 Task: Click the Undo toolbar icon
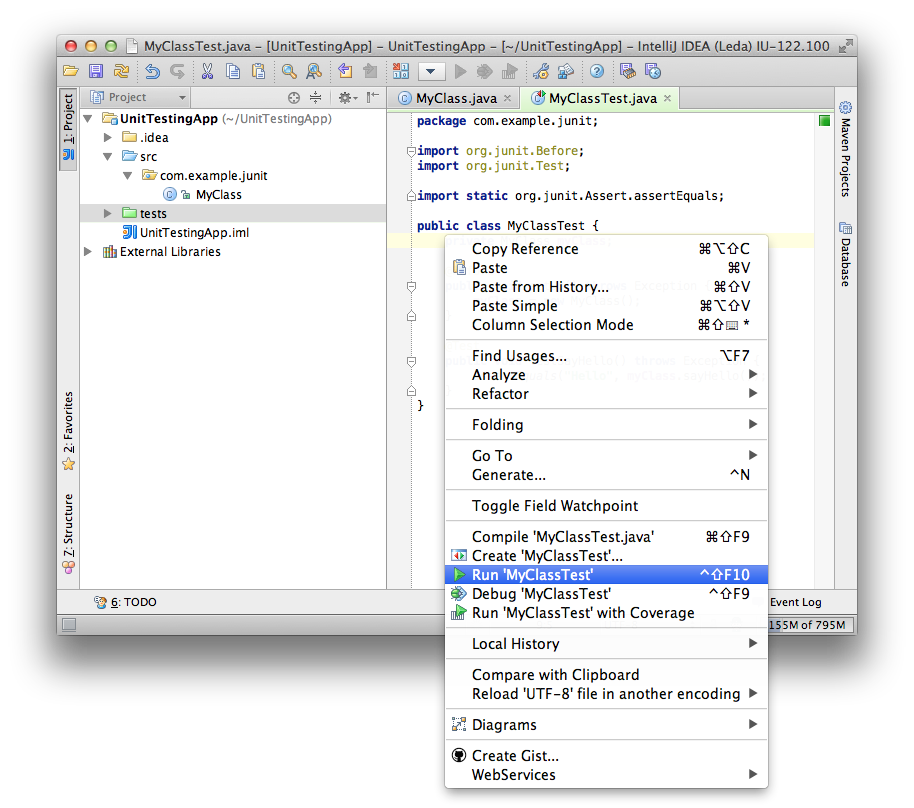click(152, 71)
